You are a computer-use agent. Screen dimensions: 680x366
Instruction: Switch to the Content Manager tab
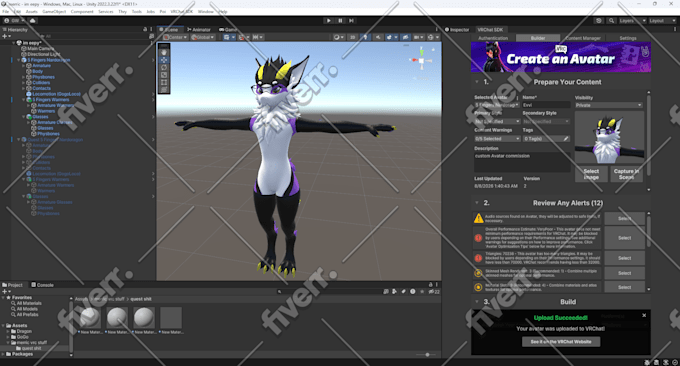point(582,38)
